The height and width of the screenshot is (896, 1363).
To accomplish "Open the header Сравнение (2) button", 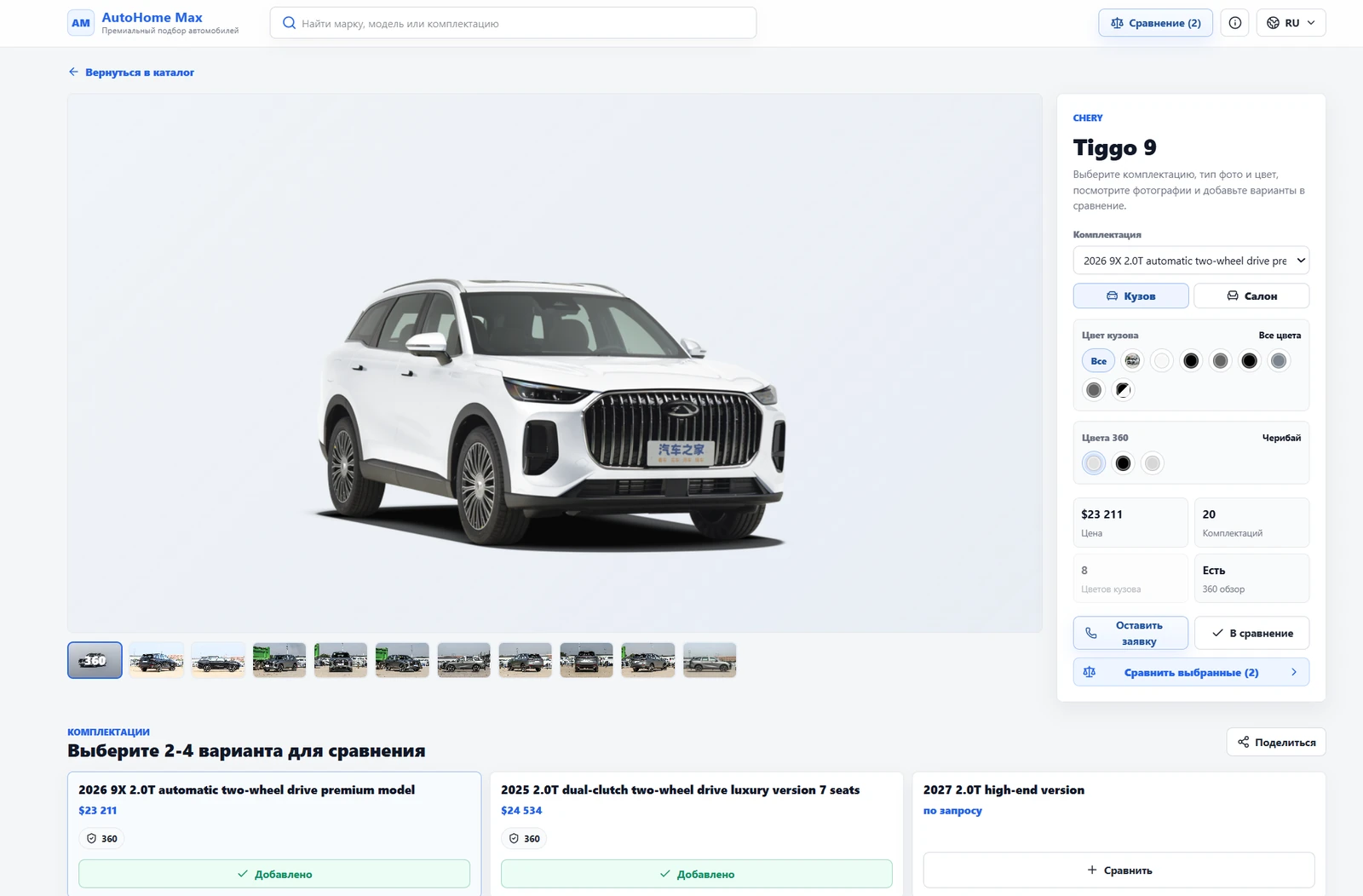I will pos(1155,23).
